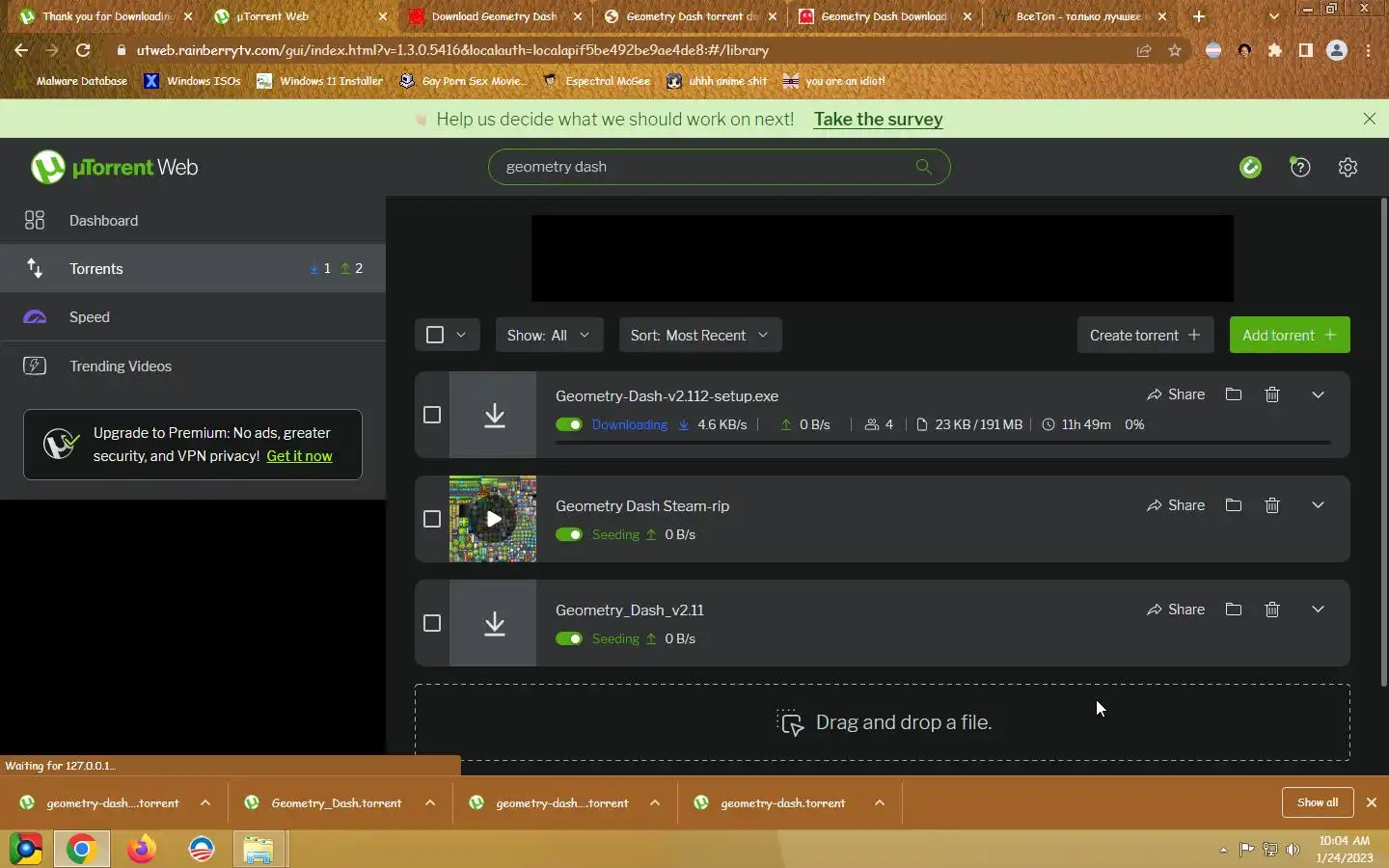
Task: Close the downloads bar
Action: click(x=1372, y=802)
